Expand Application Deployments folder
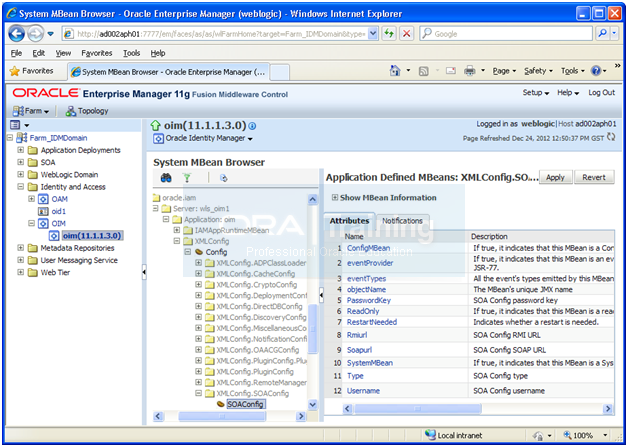The height and width of the screenshot is (447, 628). (20, 150)
